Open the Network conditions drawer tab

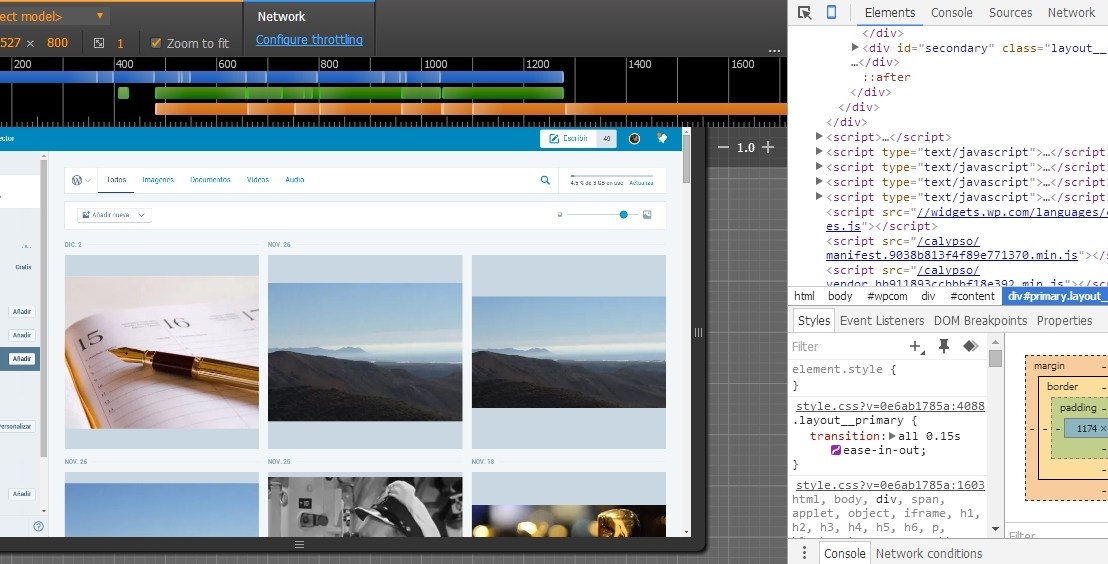929,553
